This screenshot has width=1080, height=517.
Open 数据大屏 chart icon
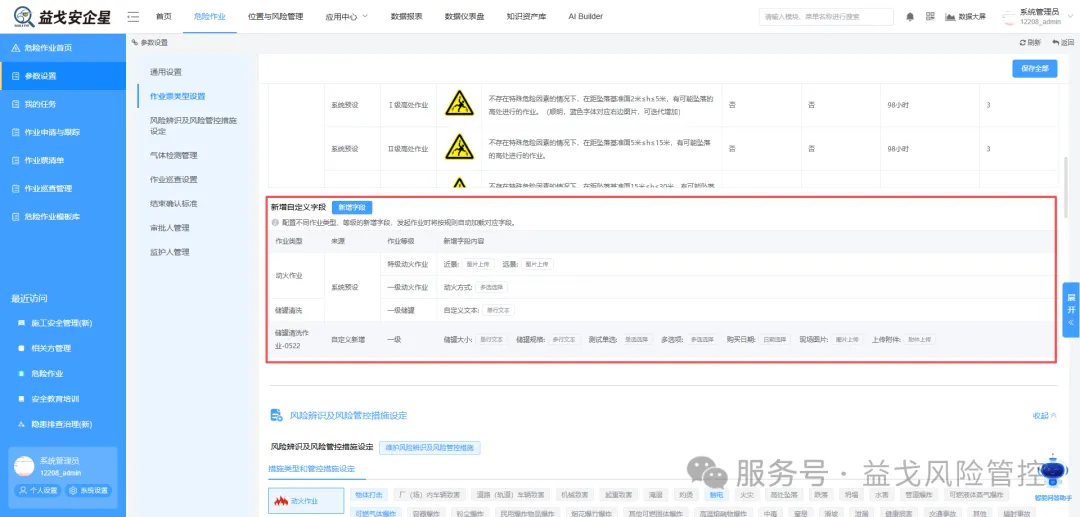point(951,17)
